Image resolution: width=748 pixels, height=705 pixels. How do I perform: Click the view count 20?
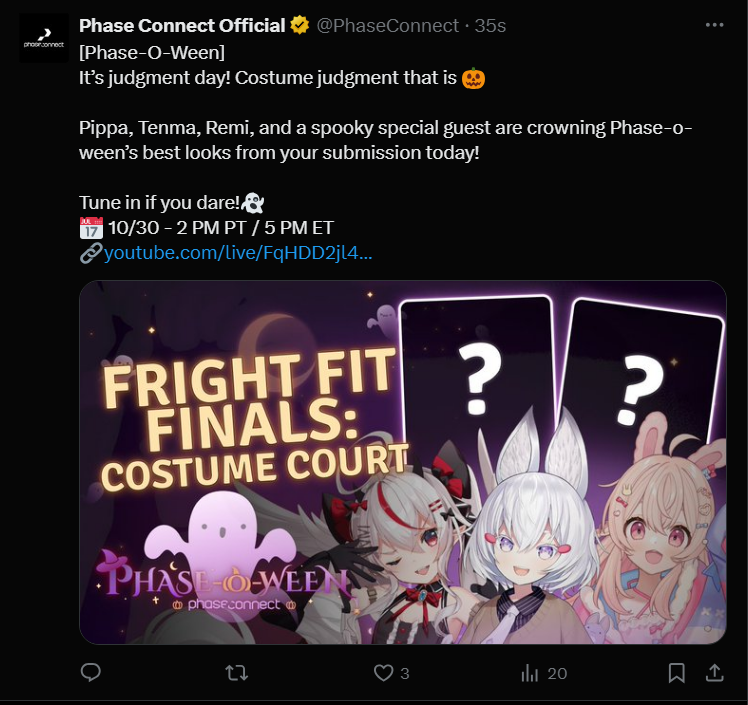coord(557,674)
